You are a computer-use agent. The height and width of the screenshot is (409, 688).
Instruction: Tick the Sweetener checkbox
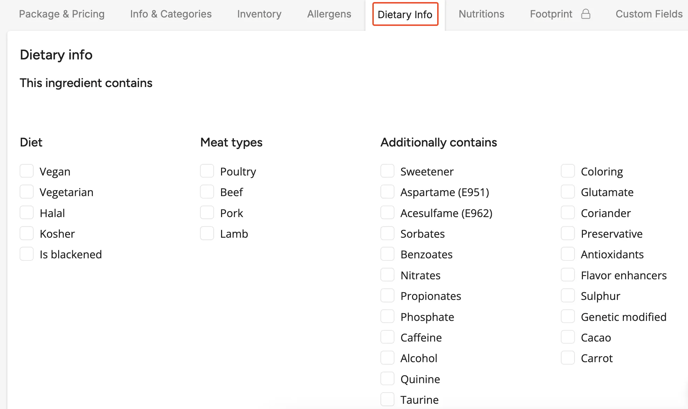pyautogui.click(x=388, y=171)
